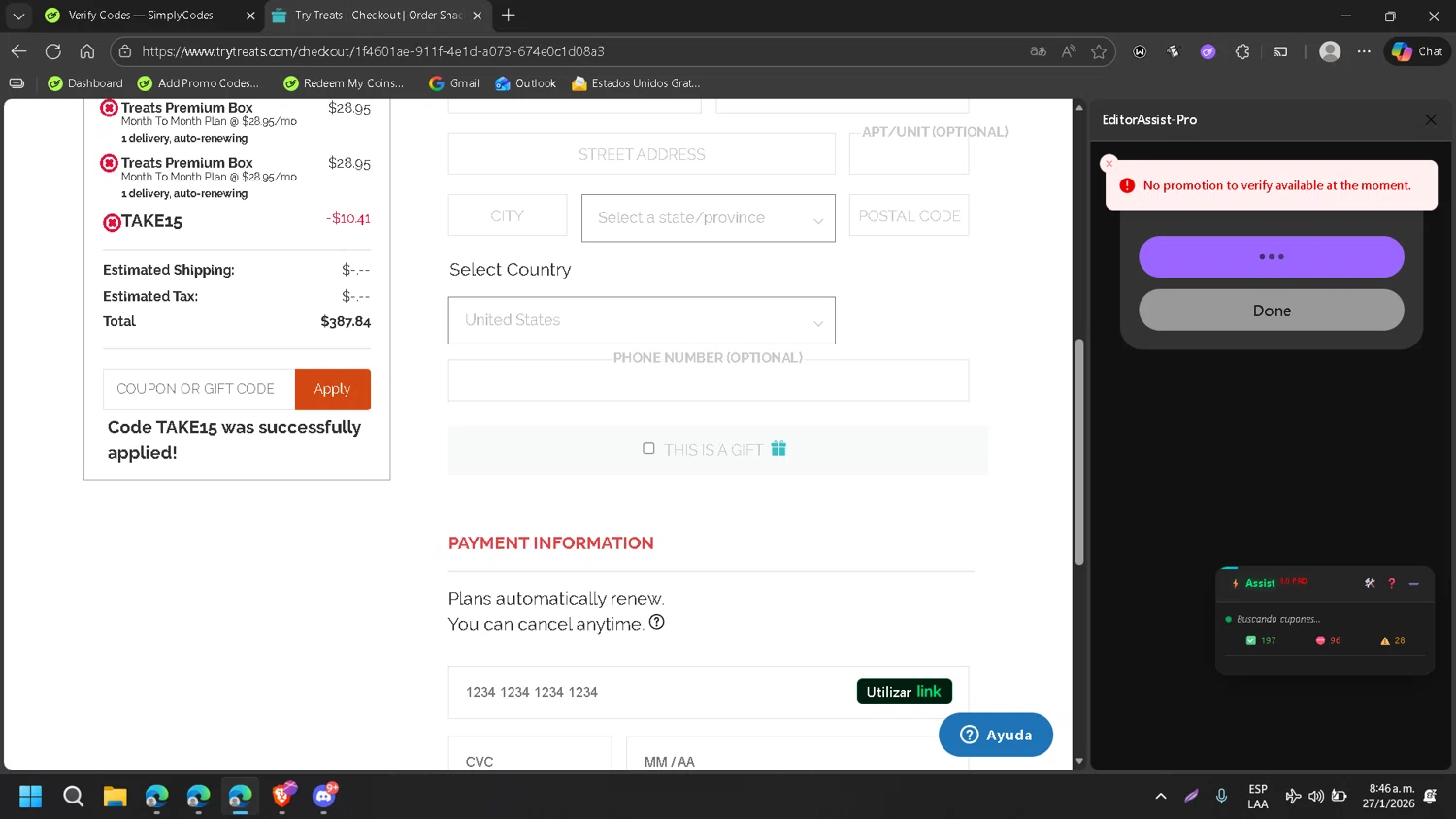Close the EditorAssist-Pro side panel
The image size is (1456, 819).
[1430, 119]
